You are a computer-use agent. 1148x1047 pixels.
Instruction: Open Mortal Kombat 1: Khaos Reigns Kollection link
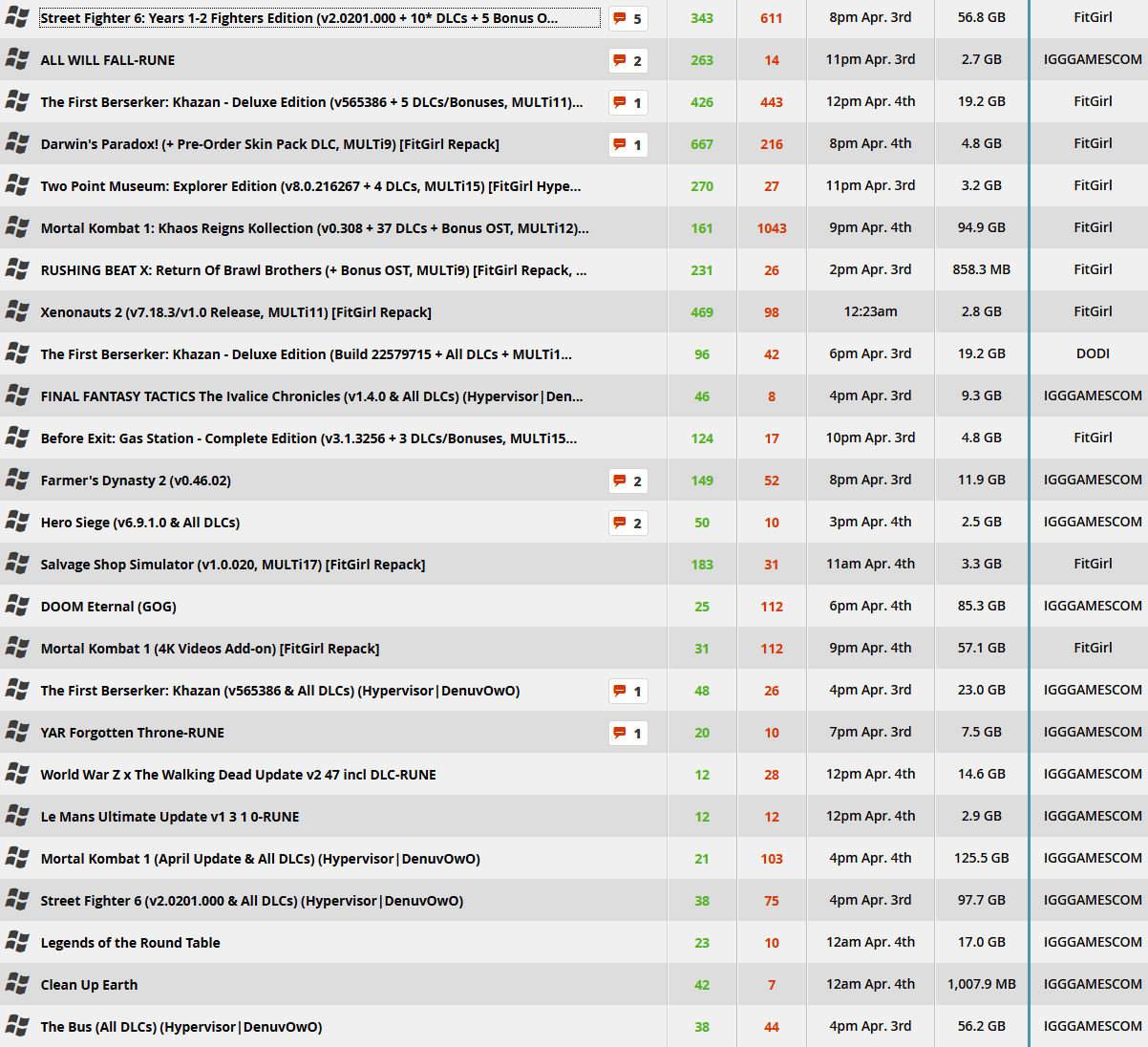[314, 228]
